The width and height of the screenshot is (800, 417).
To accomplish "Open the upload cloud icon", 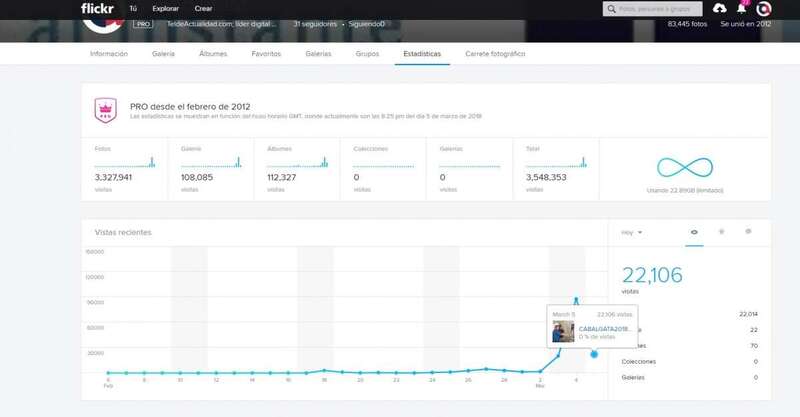I will point(720,9).
